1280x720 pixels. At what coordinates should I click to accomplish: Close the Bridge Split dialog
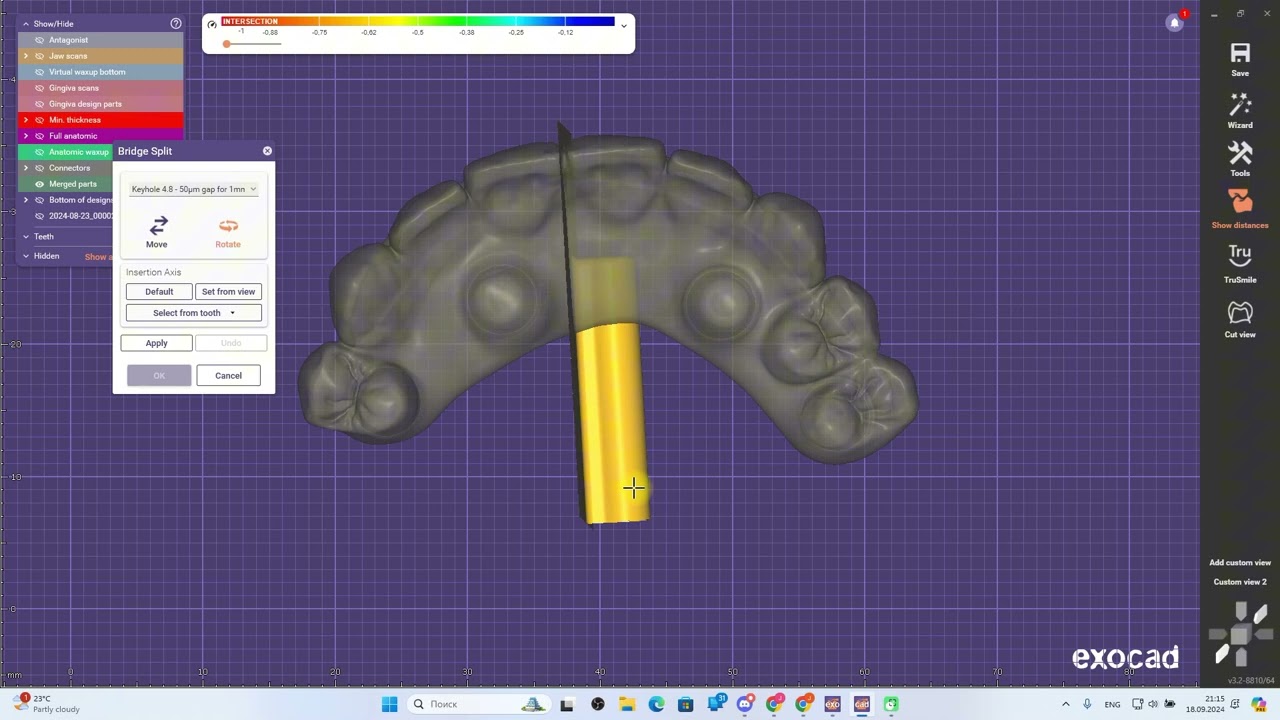tap(267, 151)
